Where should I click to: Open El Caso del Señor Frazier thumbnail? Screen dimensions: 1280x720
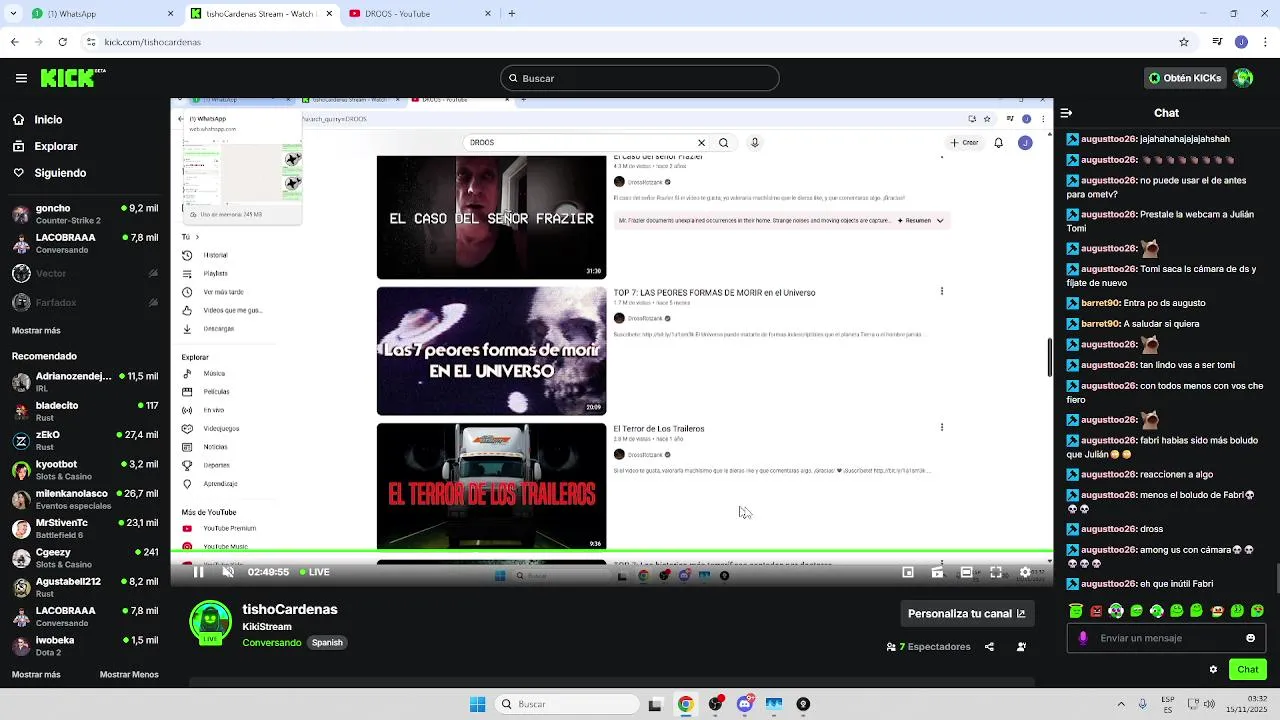click(x=491, y=217)
